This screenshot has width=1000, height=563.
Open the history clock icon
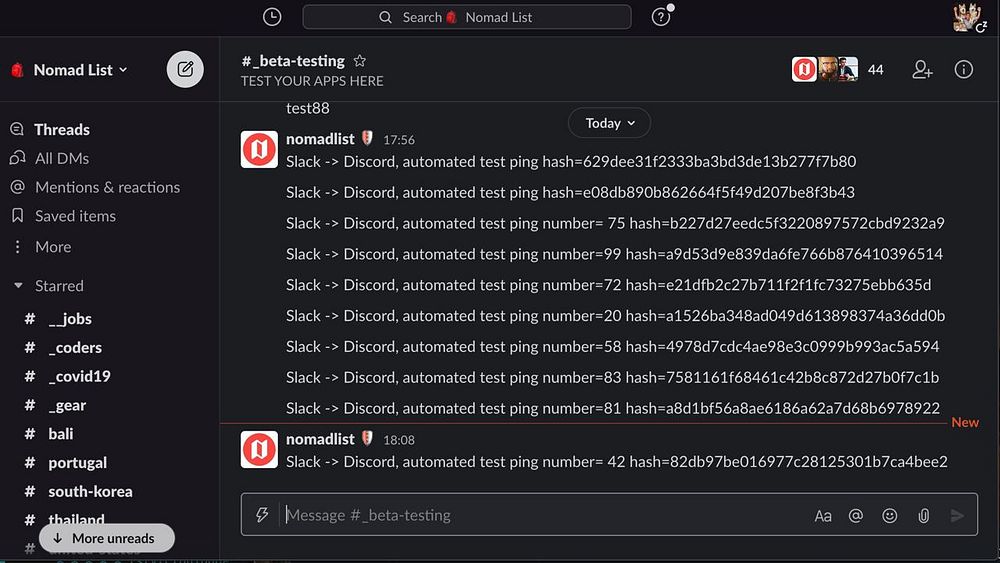tap(272, 17)
